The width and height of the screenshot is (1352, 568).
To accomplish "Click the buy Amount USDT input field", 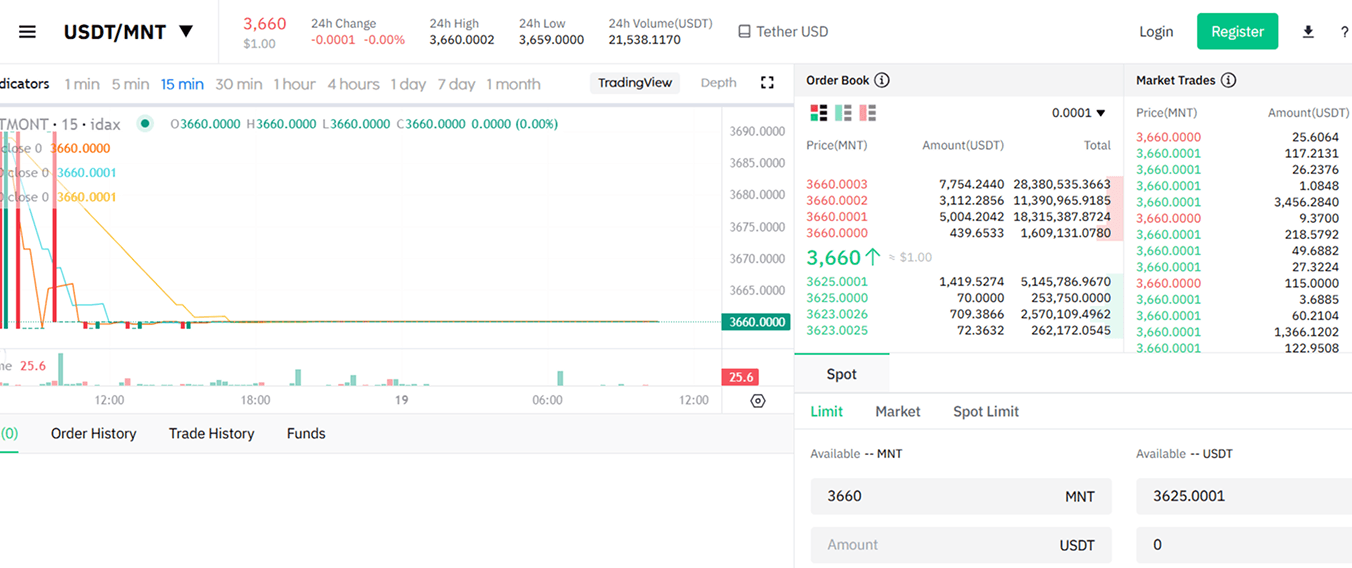I will tap(961, 545).
